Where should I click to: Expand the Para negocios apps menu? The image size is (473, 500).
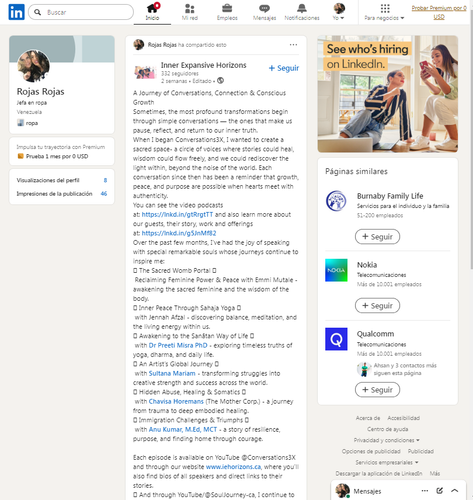click(x=384, y=12)
